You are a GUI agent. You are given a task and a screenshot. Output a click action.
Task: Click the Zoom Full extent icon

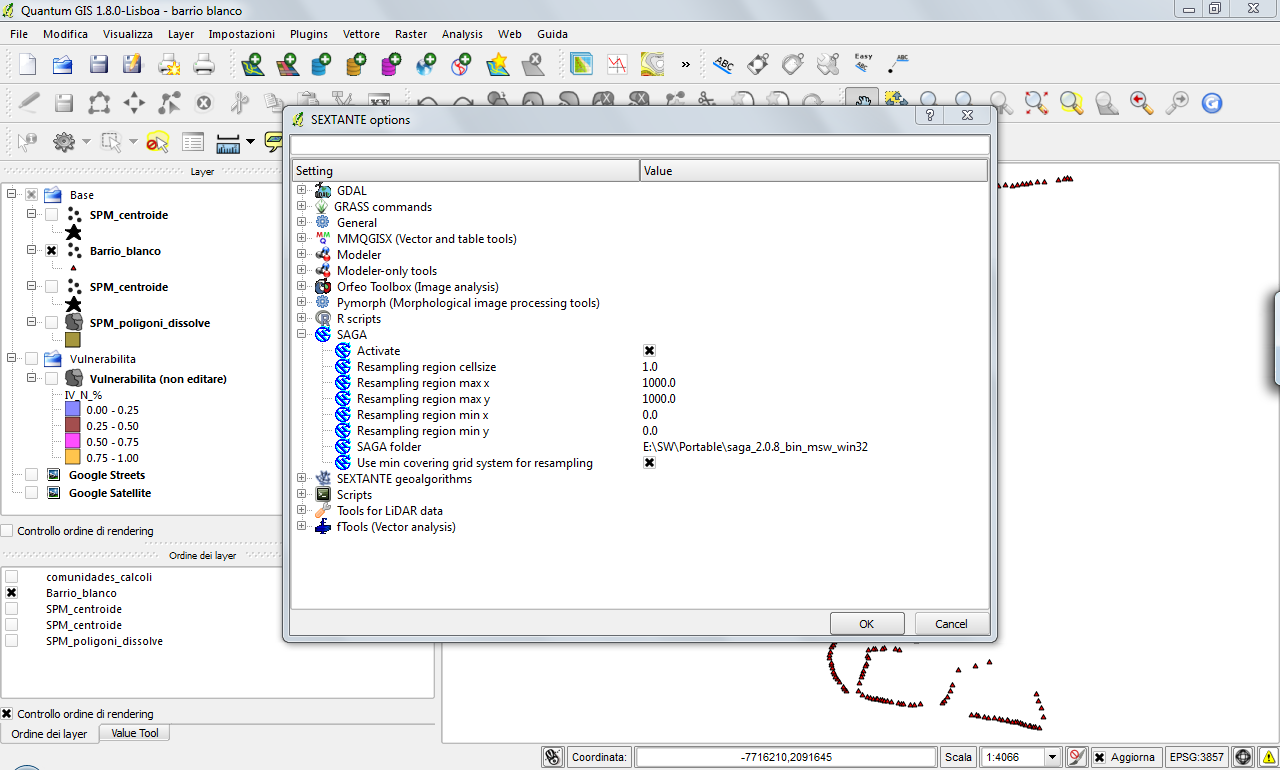pyautogui.click(x=1035, y=102)
